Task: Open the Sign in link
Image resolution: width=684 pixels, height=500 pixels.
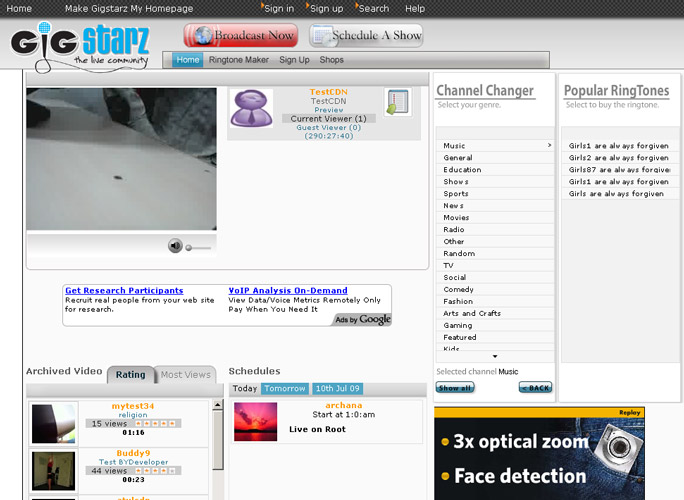Action: click(x=278, y=8)
